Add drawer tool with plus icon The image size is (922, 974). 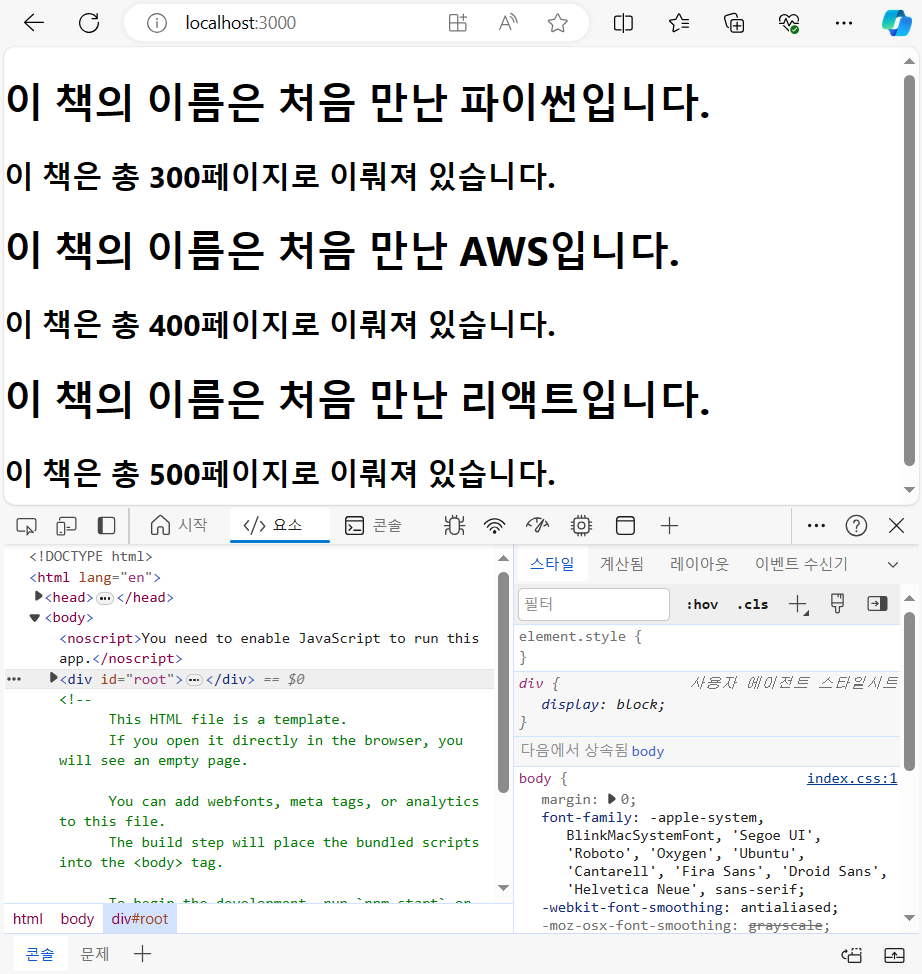point(142,954)
